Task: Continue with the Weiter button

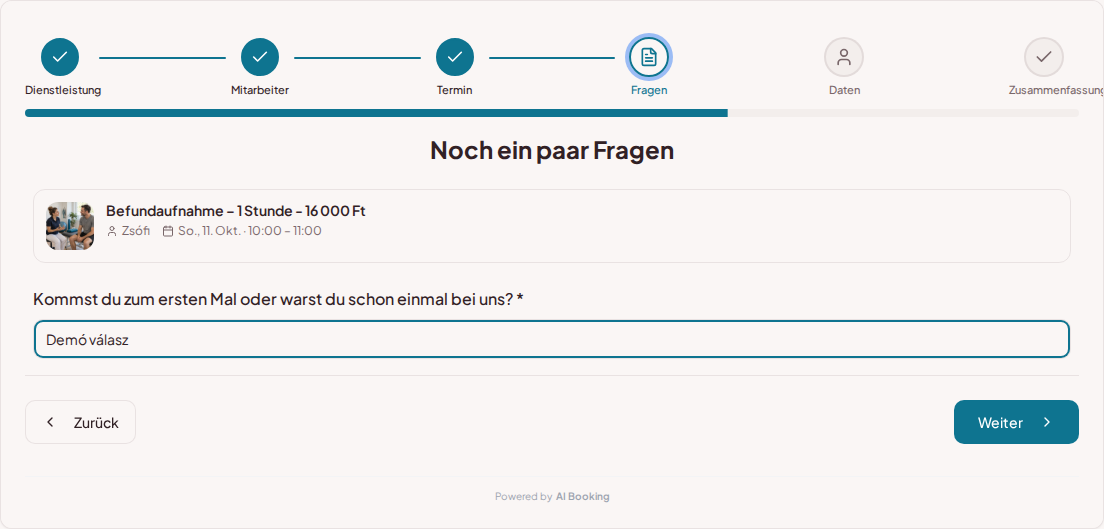Action: pos(1016,422)
